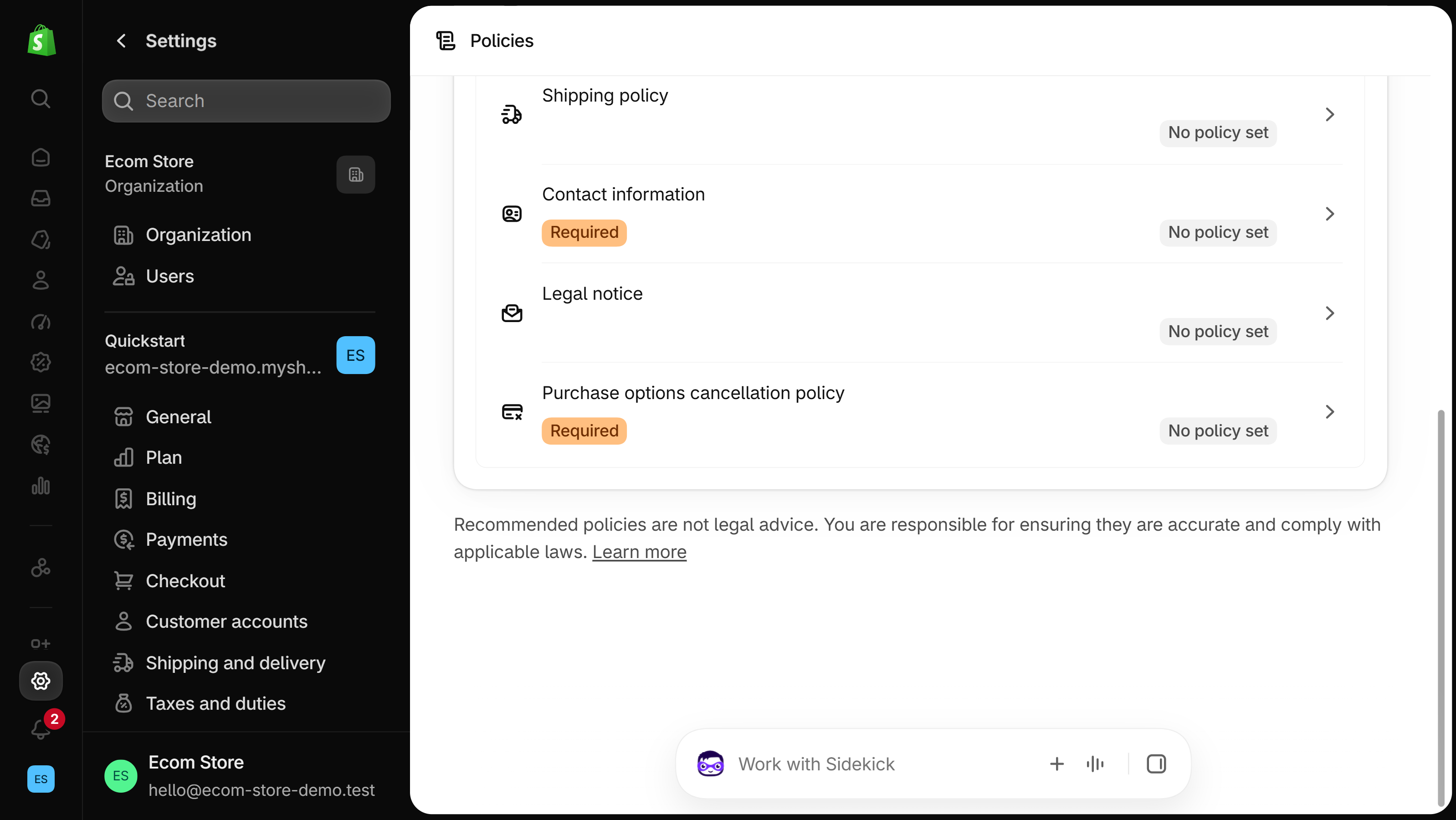
Task: Click the Sidekick mascot avatar
Action: click(710, 764)
